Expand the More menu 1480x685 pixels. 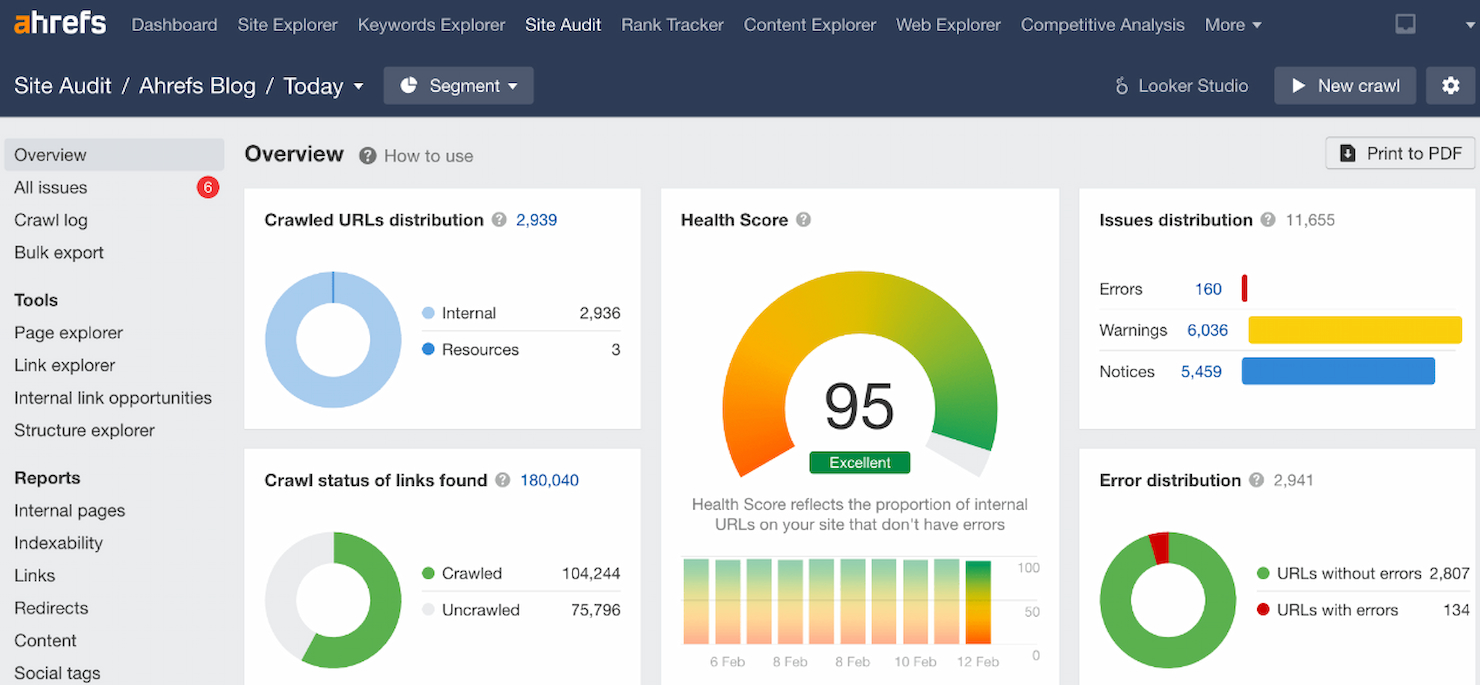[x=1233, y=25]
